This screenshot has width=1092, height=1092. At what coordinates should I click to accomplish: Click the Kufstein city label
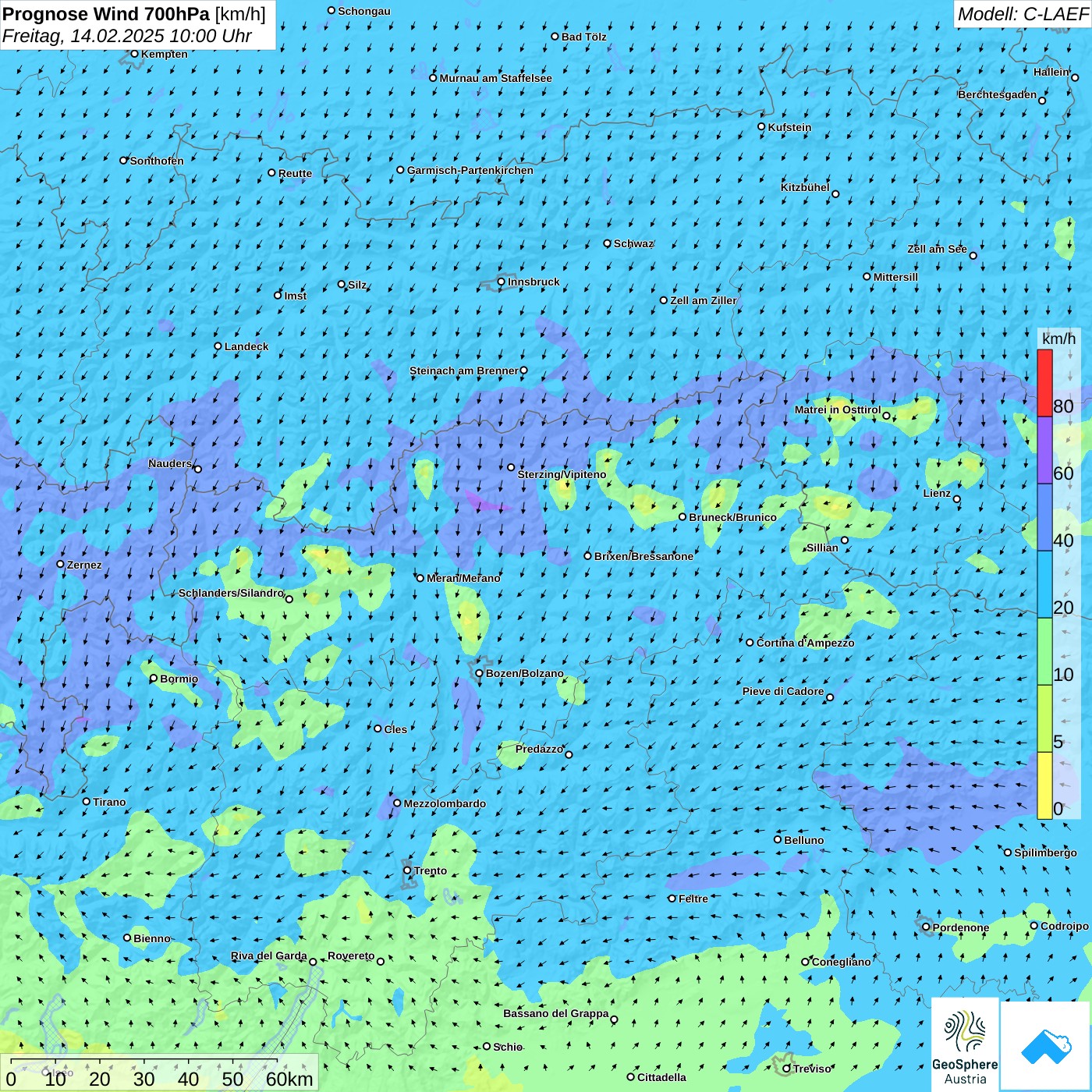[x=789, y=127]
